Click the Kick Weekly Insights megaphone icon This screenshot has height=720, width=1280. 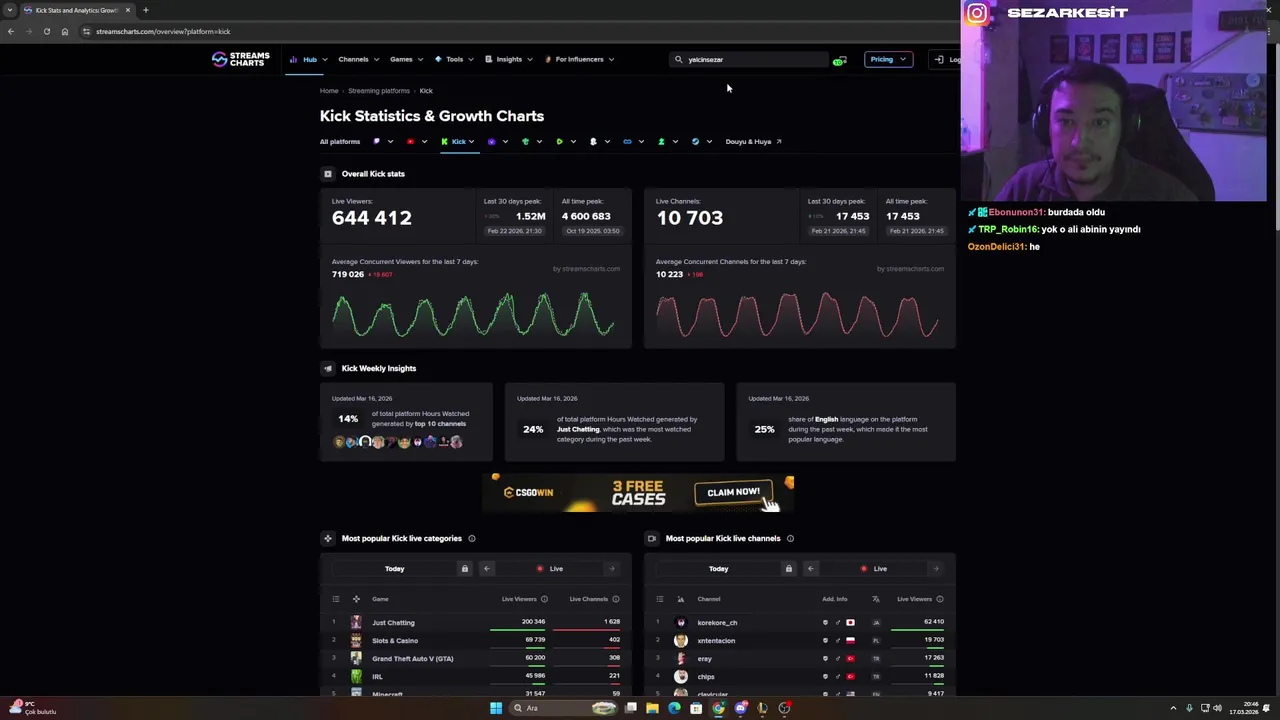(x=327, y=368)
